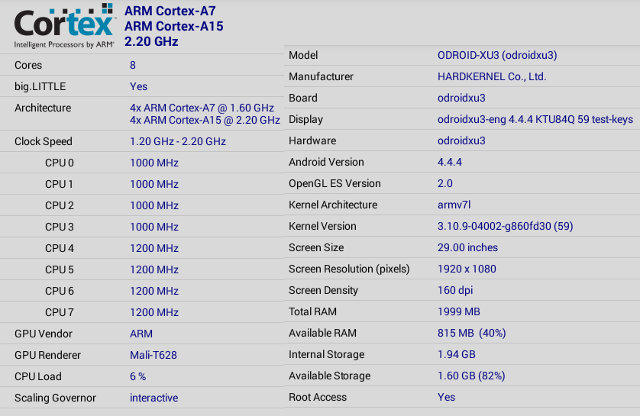Screen dimensions: 640x416
Task: Click the Cortex logo image
Action: coord(64,26)
